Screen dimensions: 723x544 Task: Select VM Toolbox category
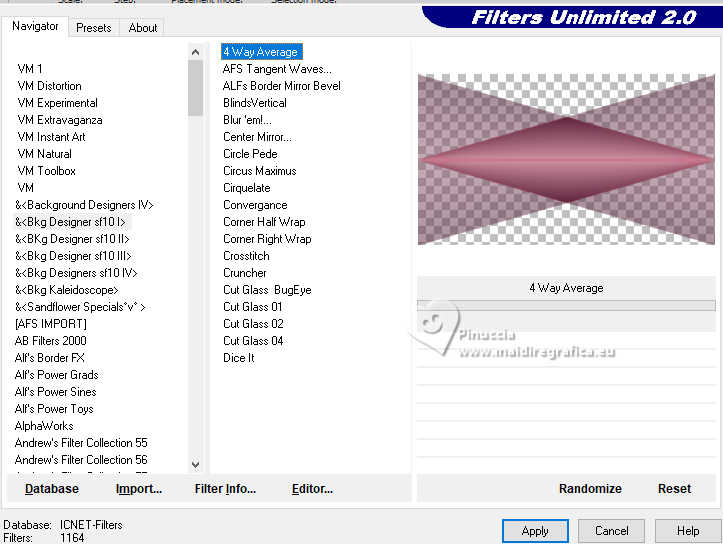click(x=46, y=171)
